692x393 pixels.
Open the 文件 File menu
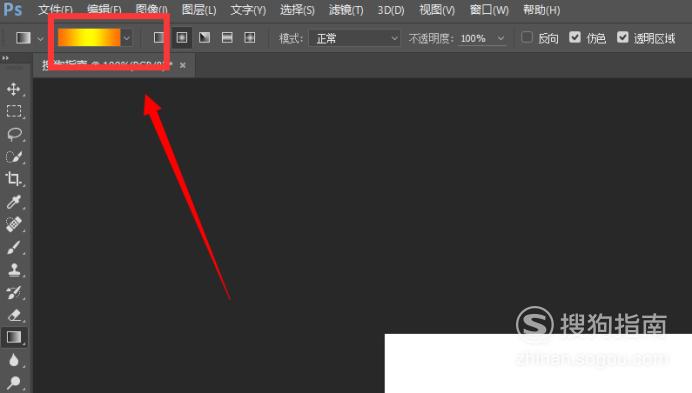pos(55,10)
